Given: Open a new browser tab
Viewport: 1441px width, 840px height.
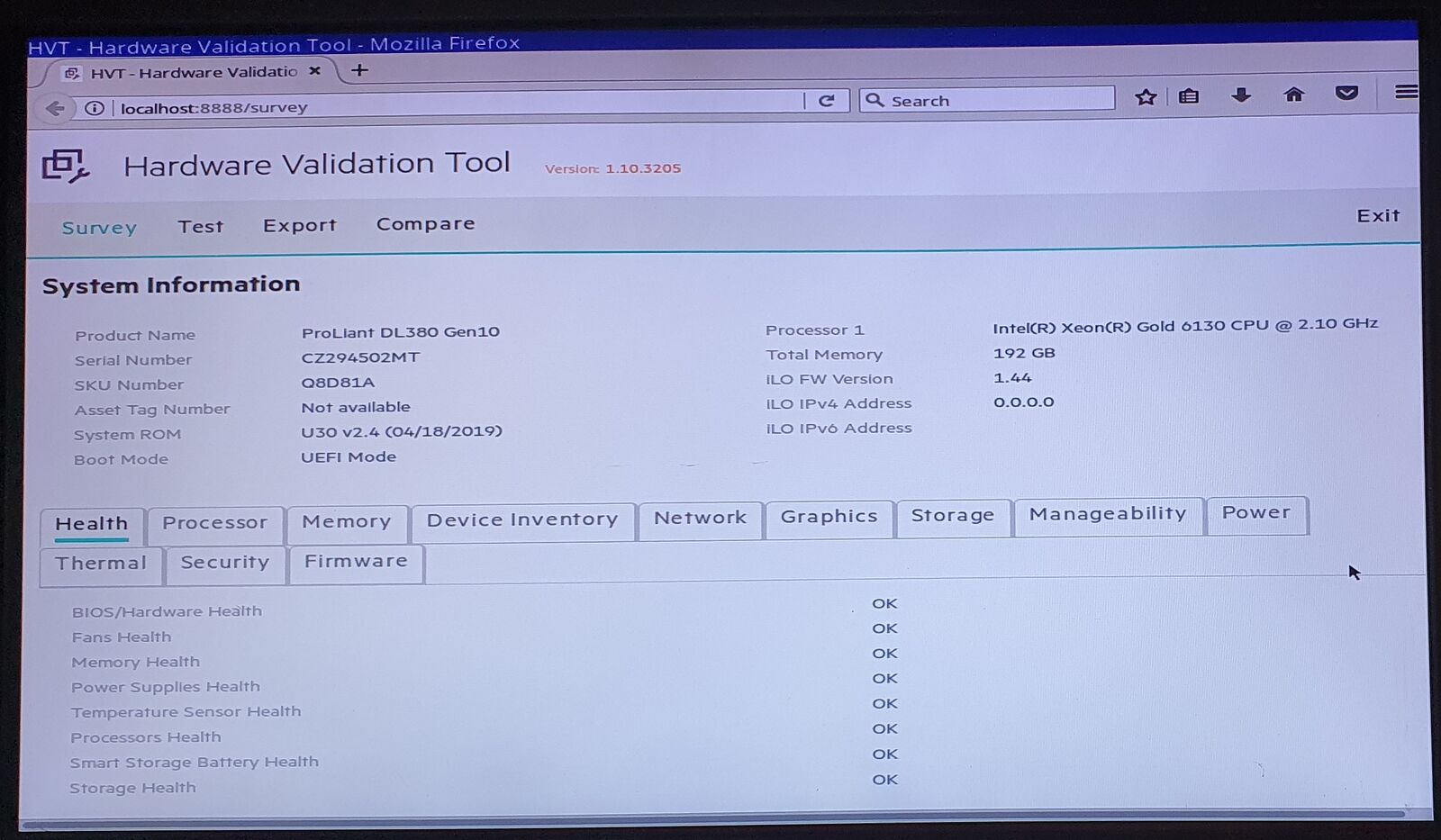Looking at the screenshot, I should 359,70.
